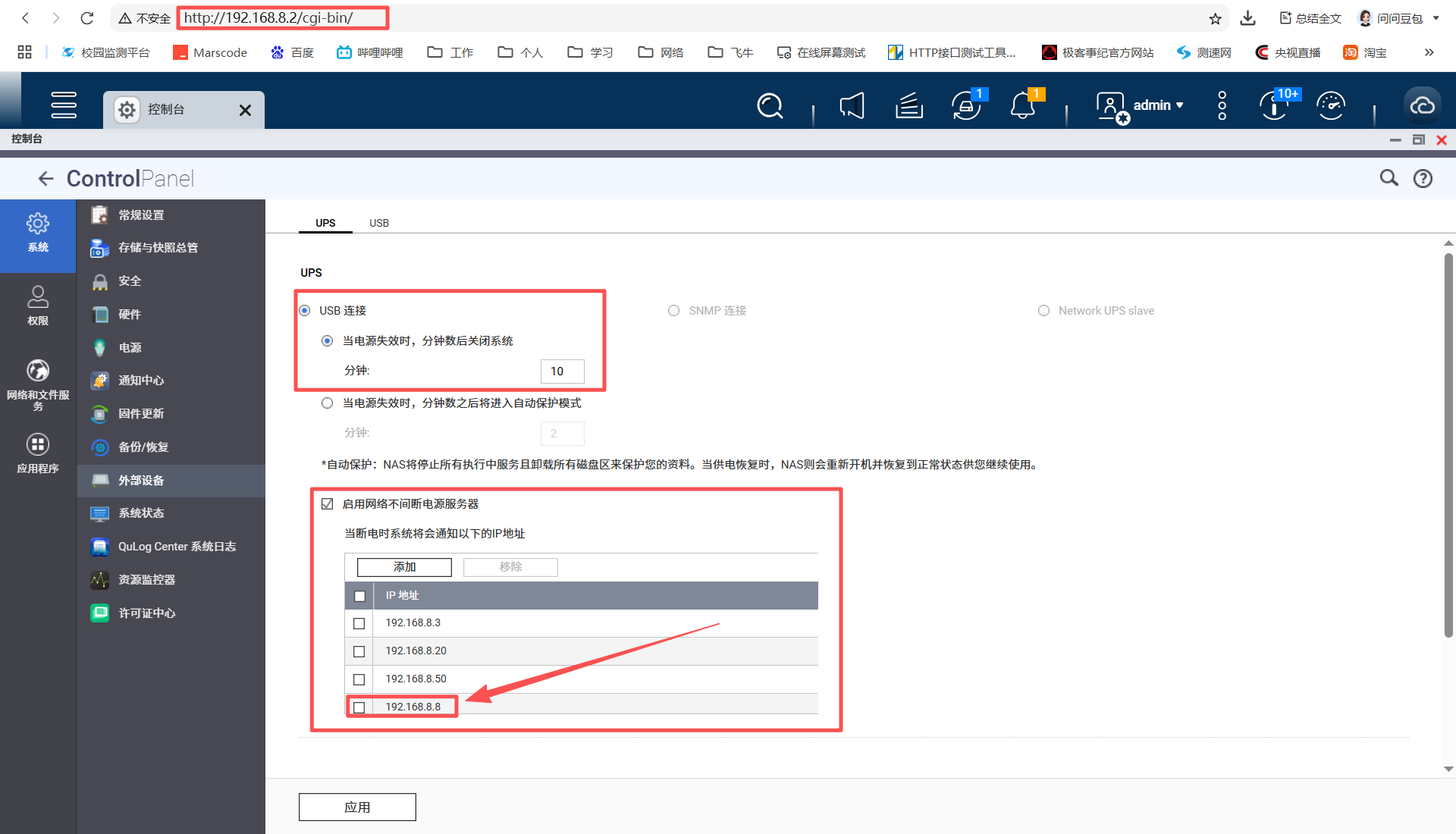Open 系统状态 in the sidebar
The width and height of the screenshot is (1456, 834).
(x=141, y=513)
